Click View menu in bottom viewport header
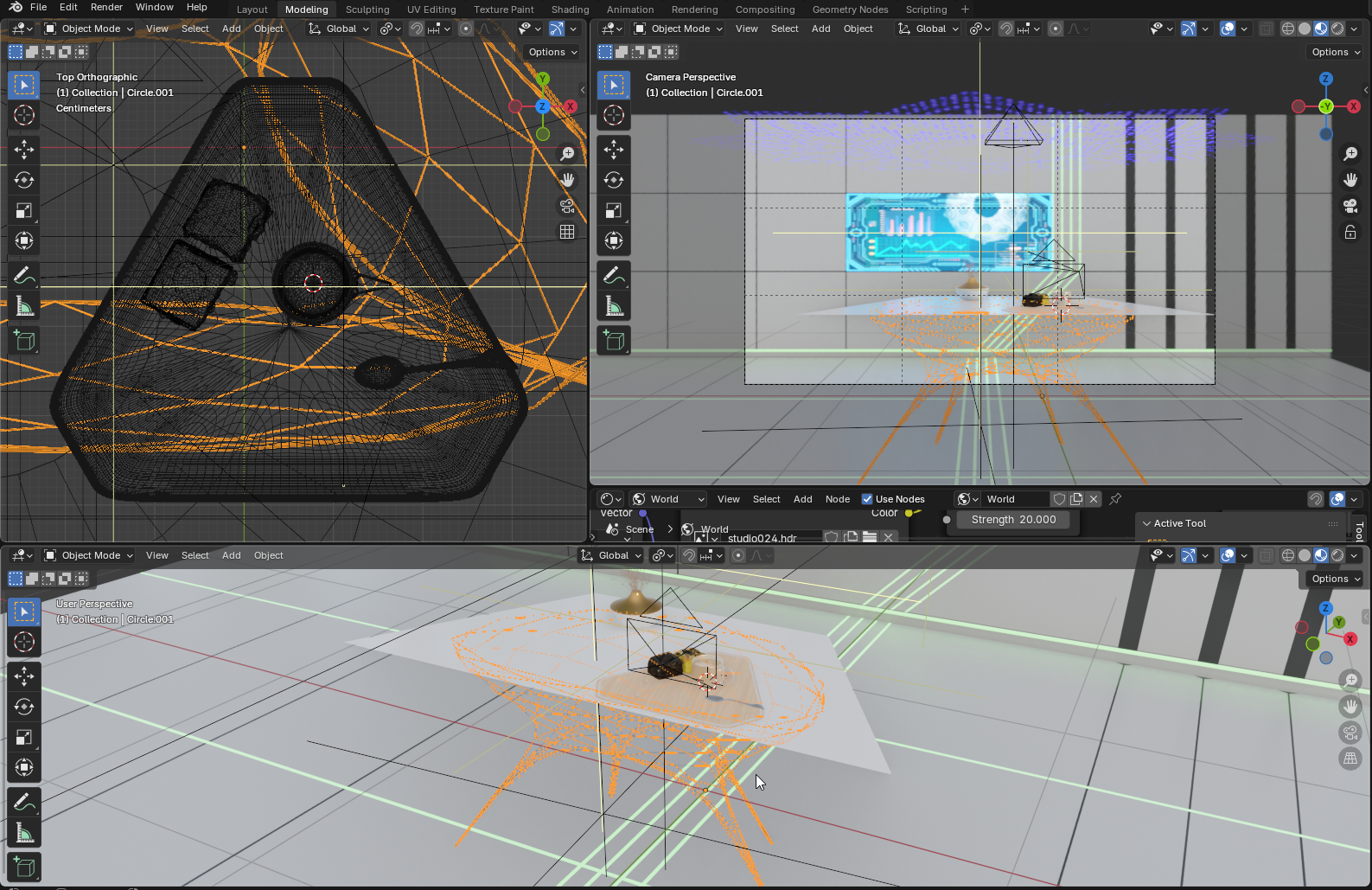This screenshot has height=890, width=1372. [x=157, y=555]
